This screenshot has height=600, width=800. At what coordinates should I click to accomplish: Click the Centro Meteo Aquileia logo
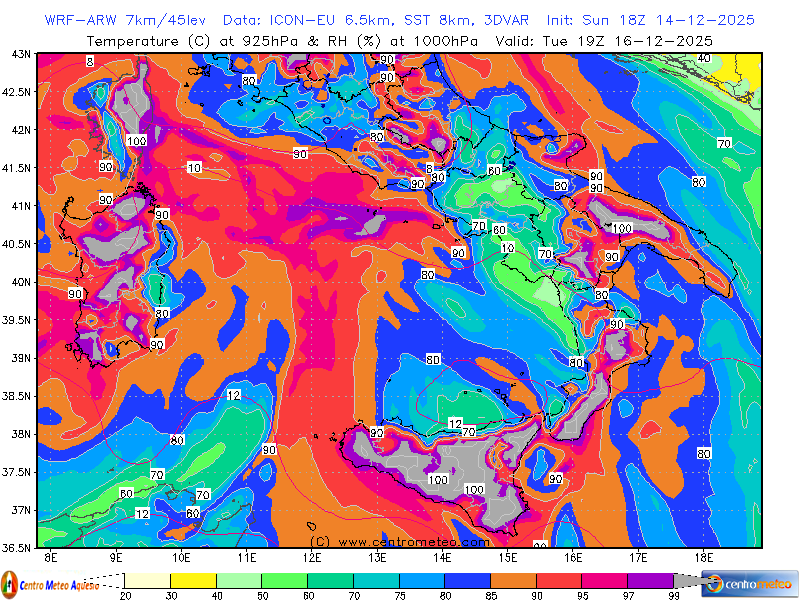coord(52,583)
